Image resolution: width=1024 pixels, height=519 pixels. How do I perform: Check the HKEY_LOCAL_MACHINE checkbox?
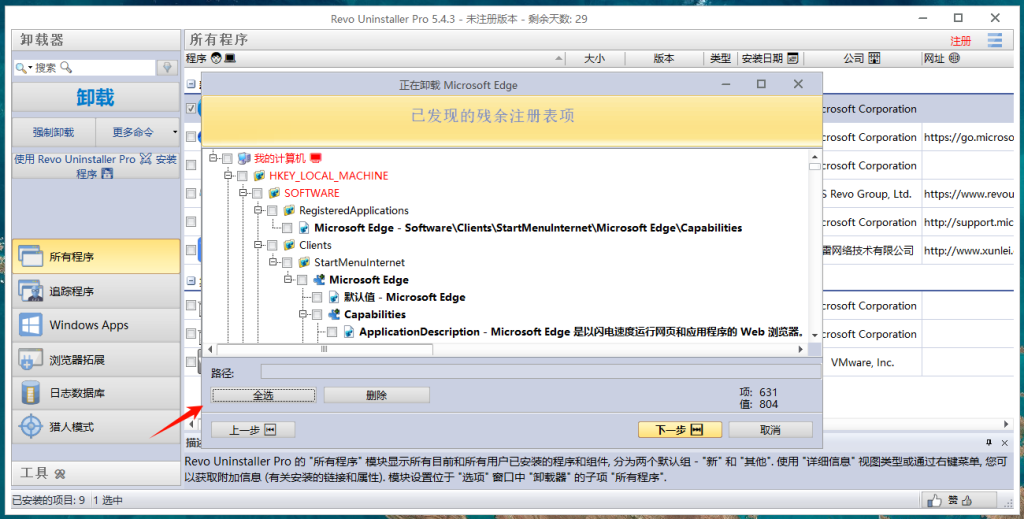pyautogui.click(x=242, y=176)
